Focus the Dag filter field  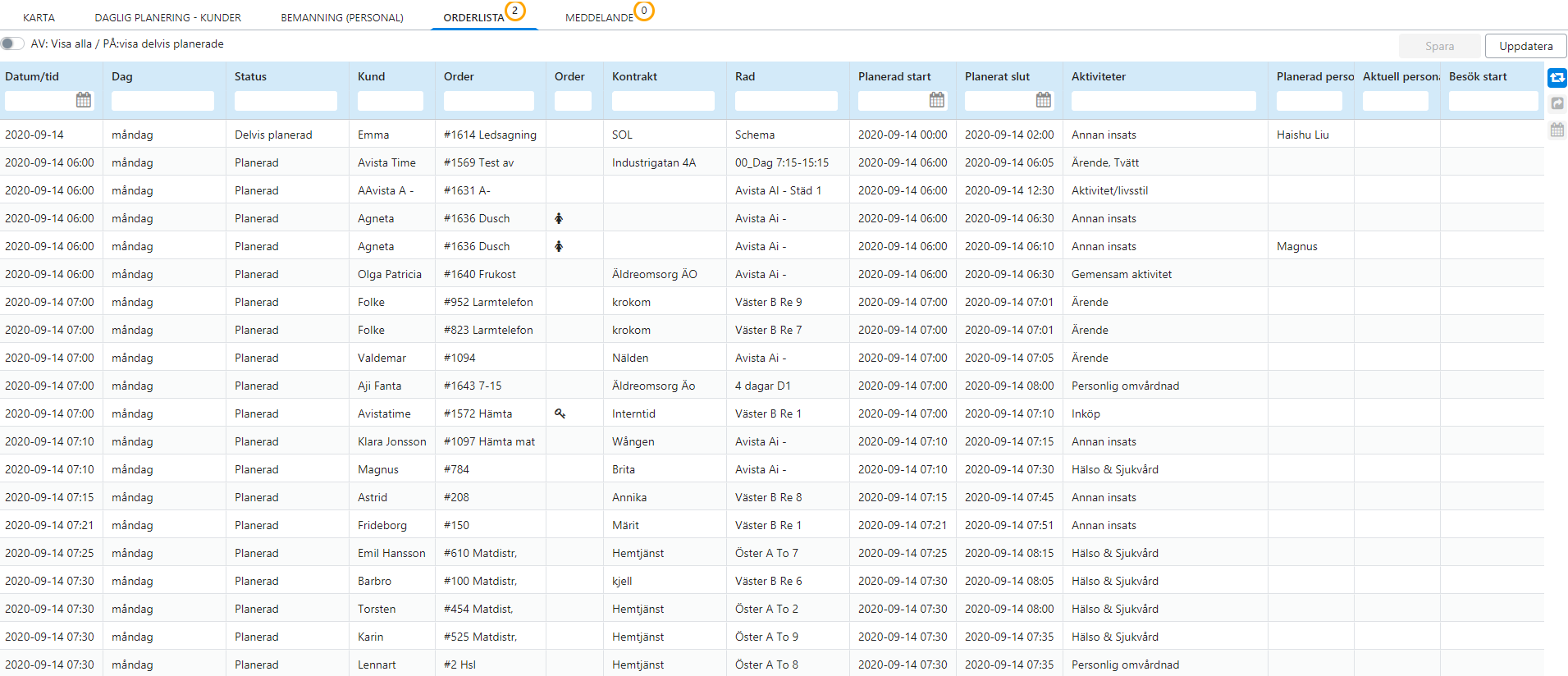[x=162, y=100]
